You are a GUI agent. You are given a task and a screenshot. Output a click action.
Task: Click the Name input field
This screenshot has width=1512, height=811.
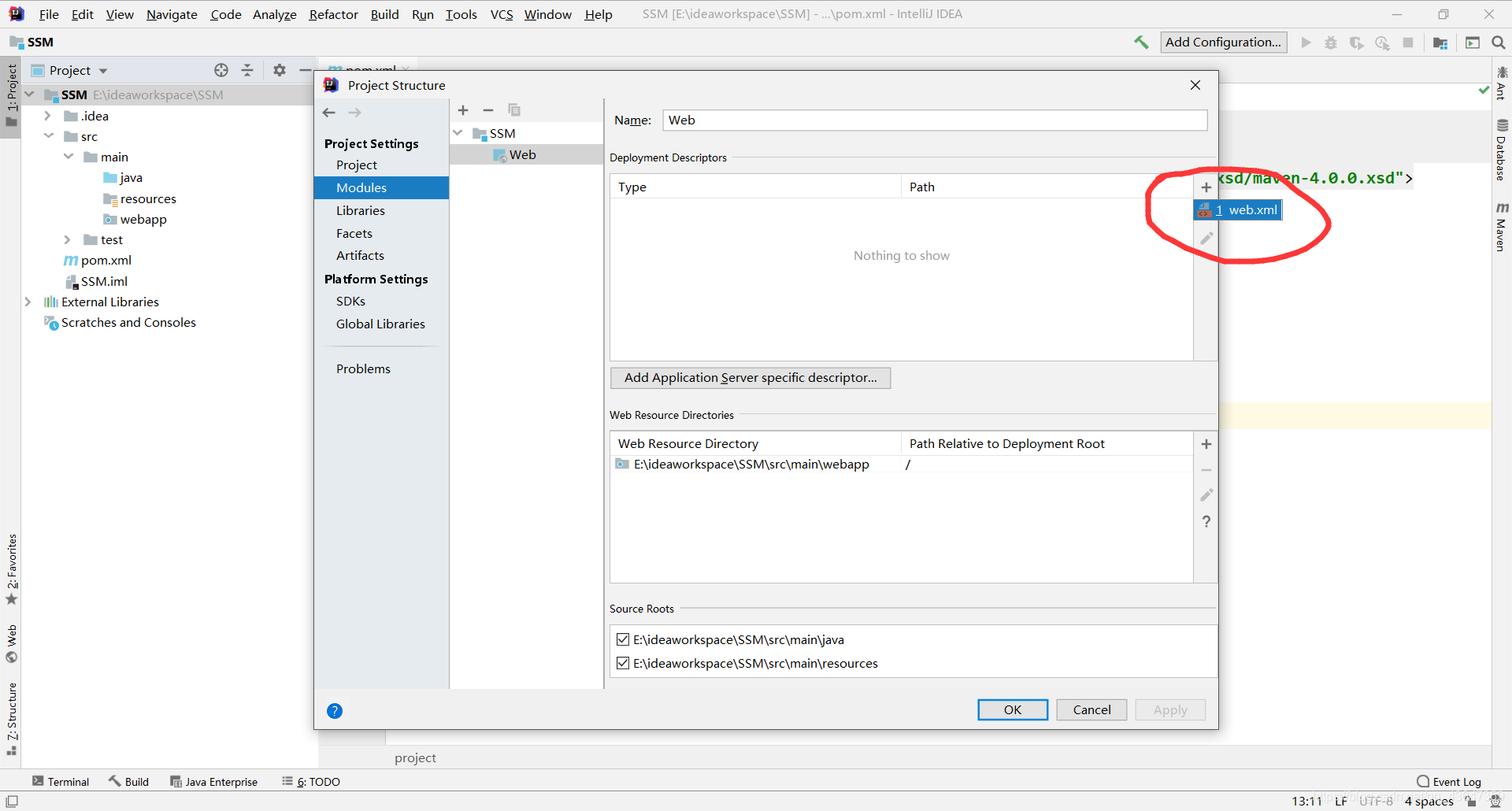point(935,120)
